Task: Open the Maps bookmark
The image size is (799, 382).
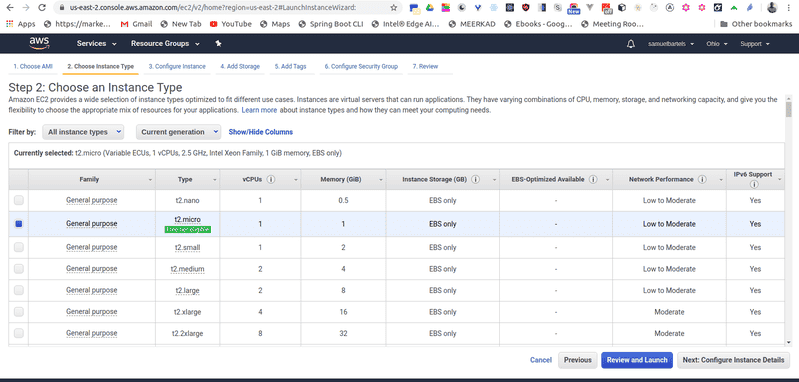Action: (275, 24)
